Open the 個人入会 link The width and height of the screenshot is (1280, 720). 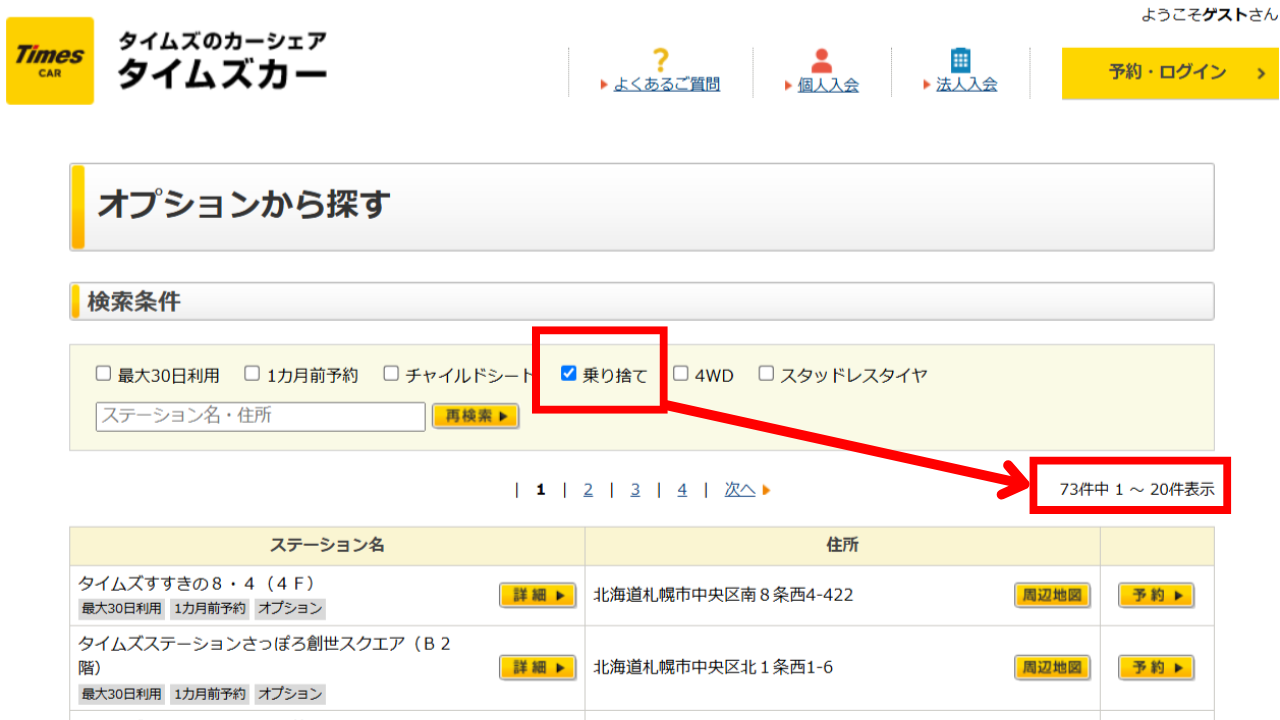[x=828, y=85]
